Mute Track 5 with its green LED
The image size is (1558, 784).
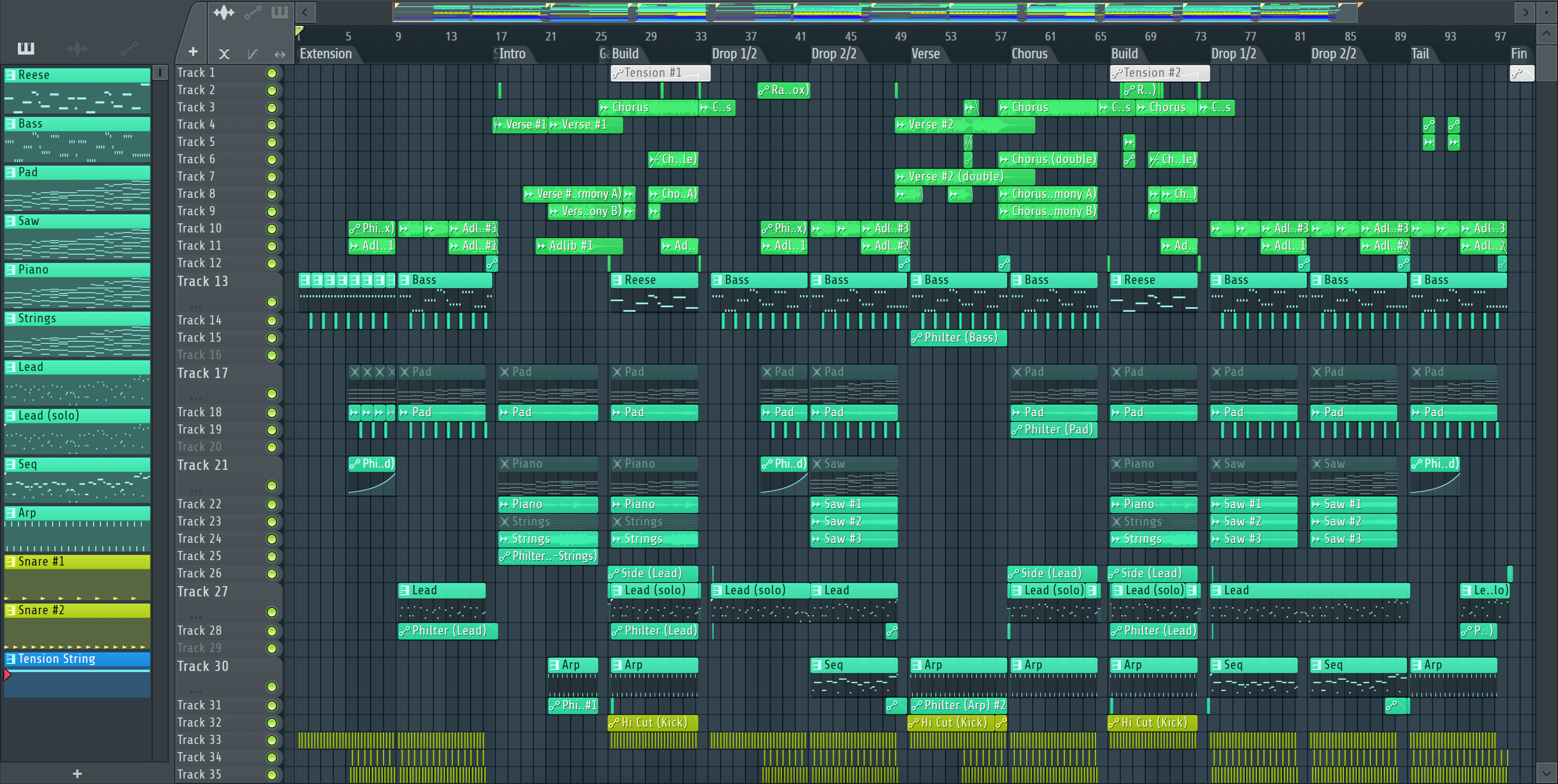[272, 142]
